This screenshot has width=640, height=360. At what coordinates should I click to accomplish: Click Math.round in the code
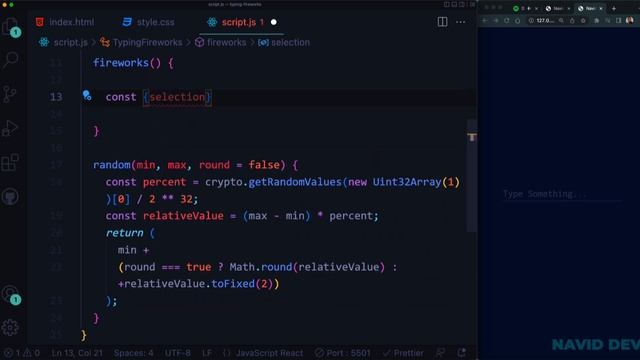click(x=261, y=267)
